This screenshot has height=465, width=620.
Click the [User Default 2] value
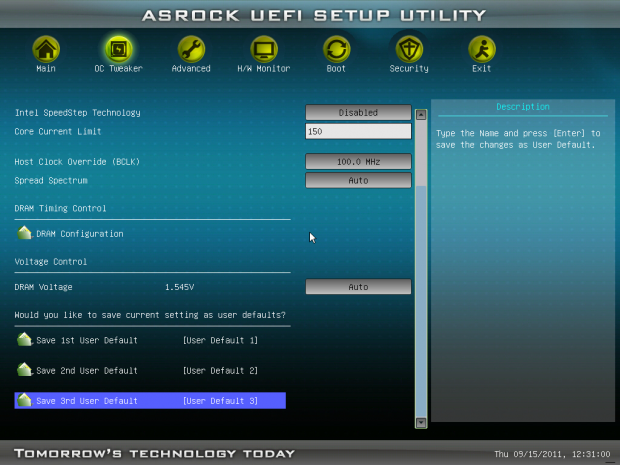[x=220, y=370]
